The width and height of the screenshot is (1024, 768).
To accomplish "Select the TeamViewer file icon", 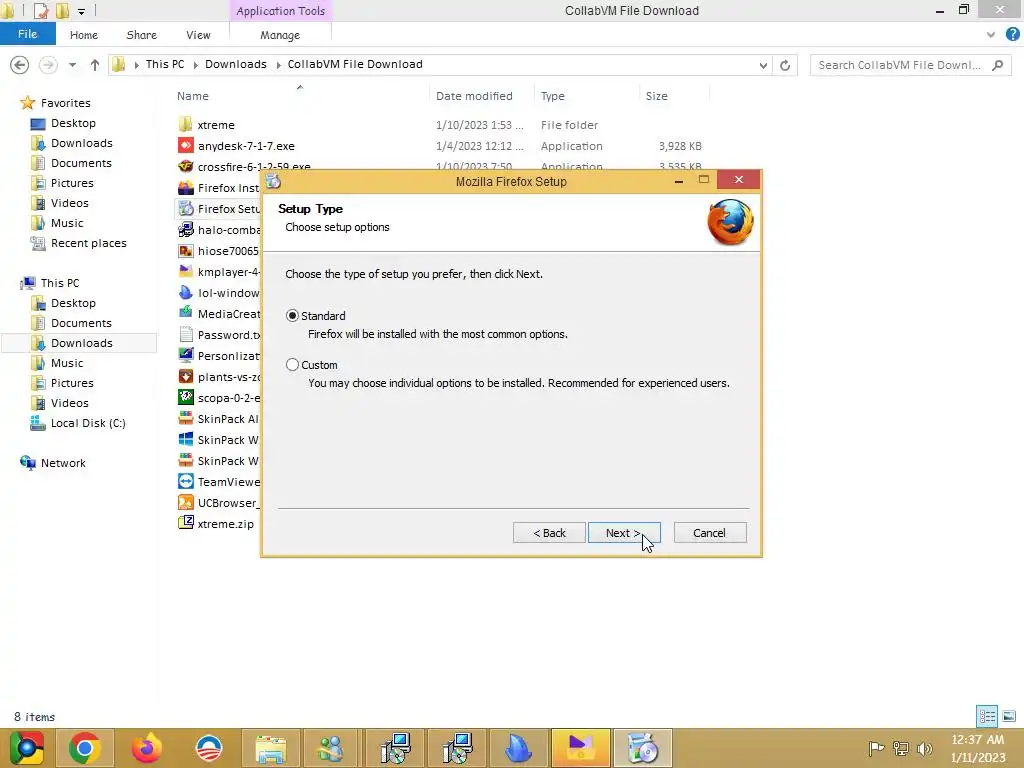I will tap(185, 482).
